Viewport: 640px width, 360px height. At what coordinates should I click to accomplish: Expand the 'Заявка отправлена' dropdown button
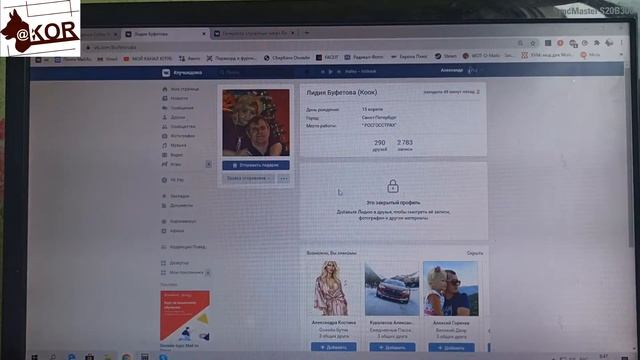tap(249, 178)
